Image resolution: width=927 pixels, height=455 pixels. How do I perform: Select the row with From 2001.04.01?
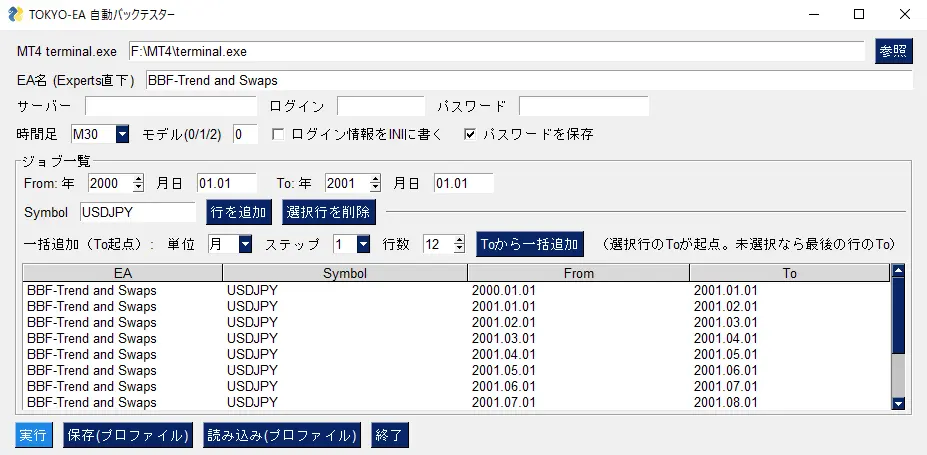(x=456, y=354)
